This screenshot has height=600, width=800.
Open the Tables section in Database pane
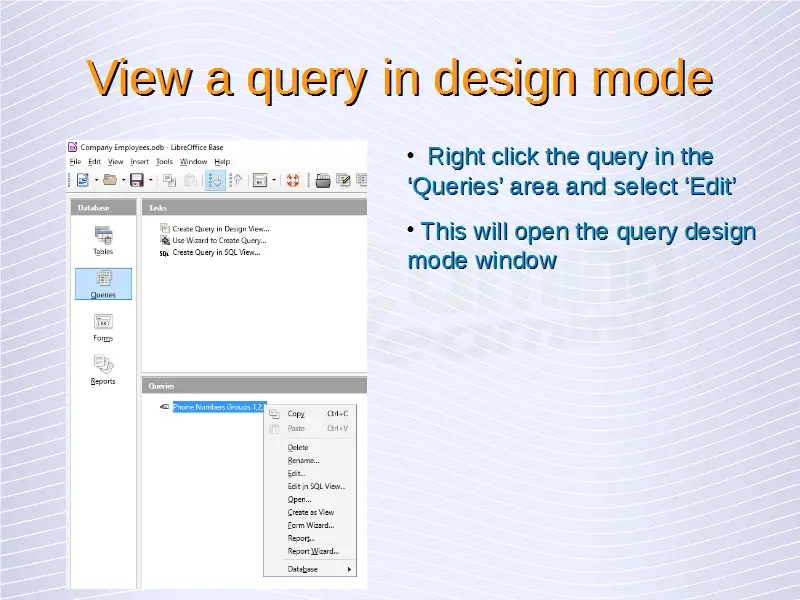[x=103, y=238]
